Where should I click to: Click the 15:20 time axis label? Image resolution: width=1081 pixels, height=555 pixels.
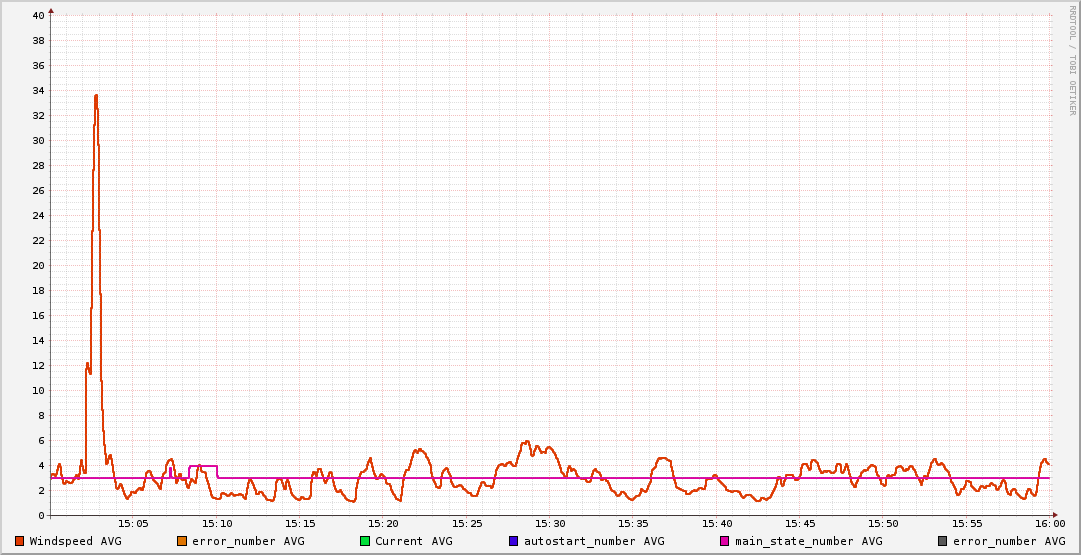coord(383,523)
